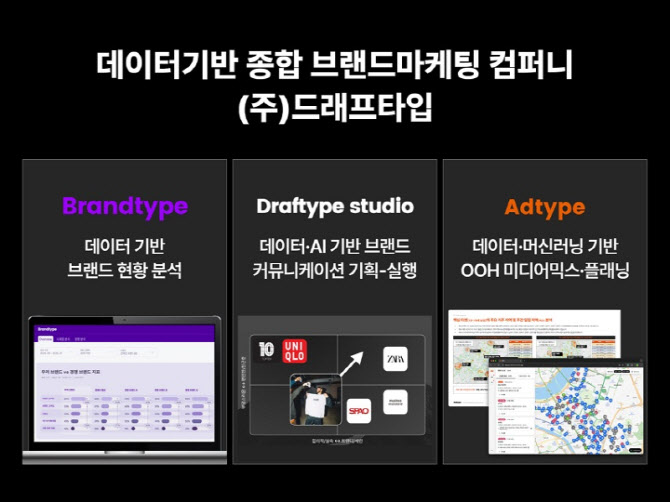Click the main title text 데이터기반 종합 브랜드마케팅 컴퍼니
The image size is (670, 502).
pos(335,64)
